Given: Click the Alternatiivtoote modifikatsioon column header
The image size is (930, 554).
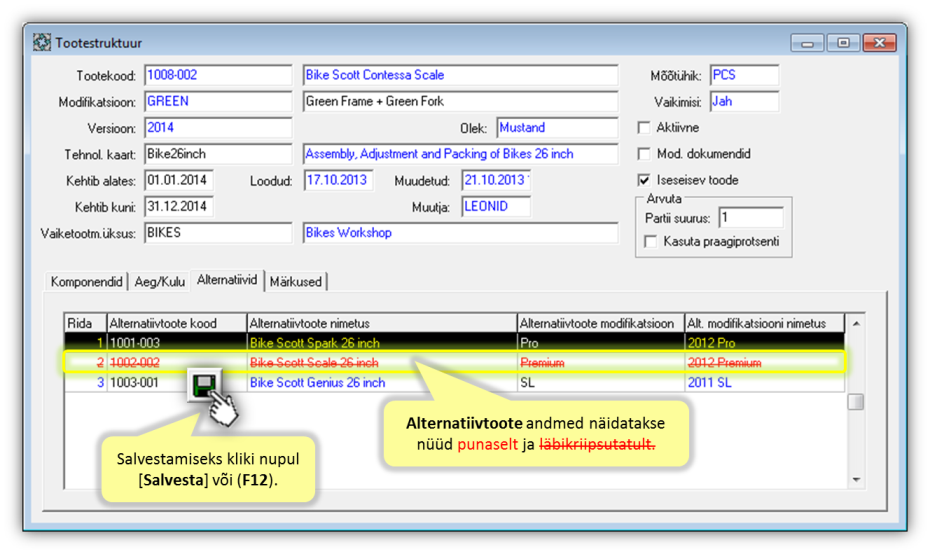Looking at the screenshot, I should tap(601, 323).
